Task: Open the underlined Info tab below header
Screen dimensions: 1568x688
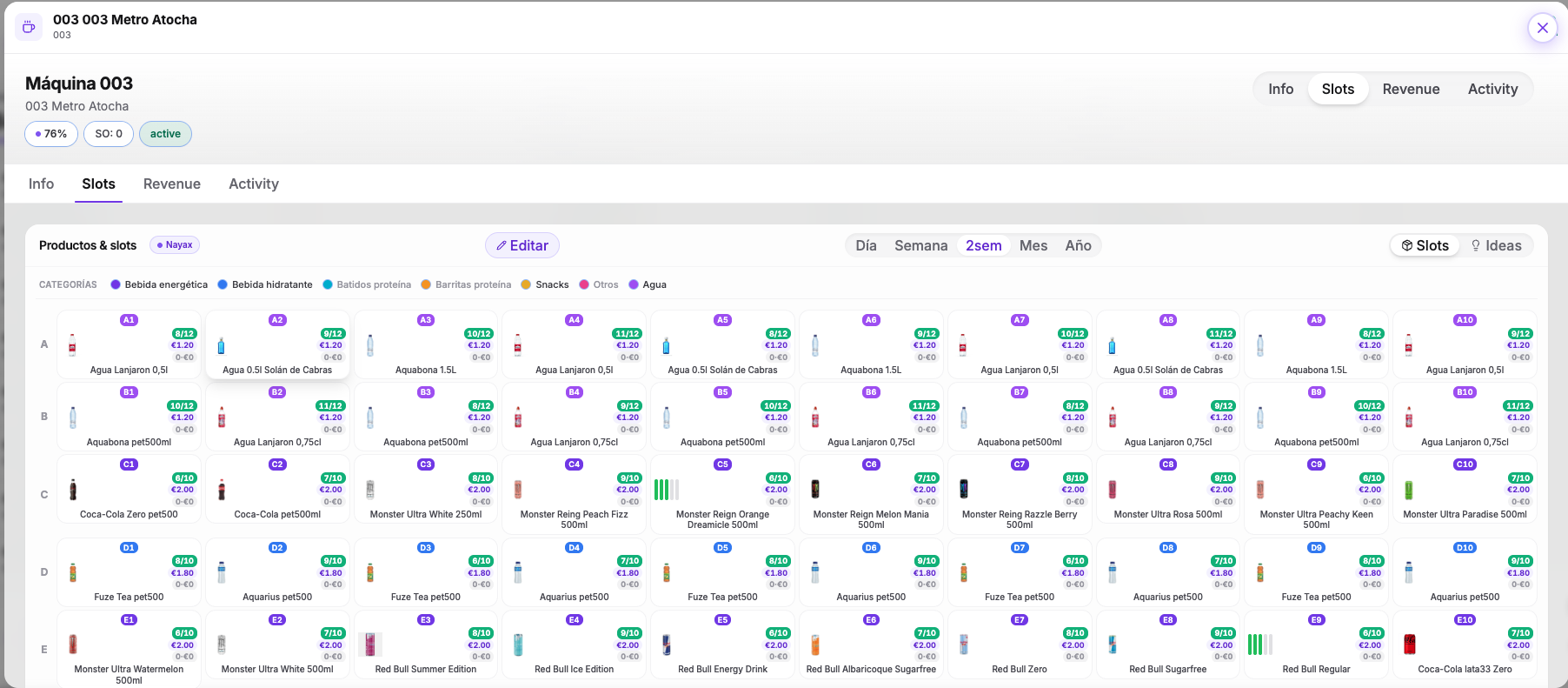Action: pos(41,184)
